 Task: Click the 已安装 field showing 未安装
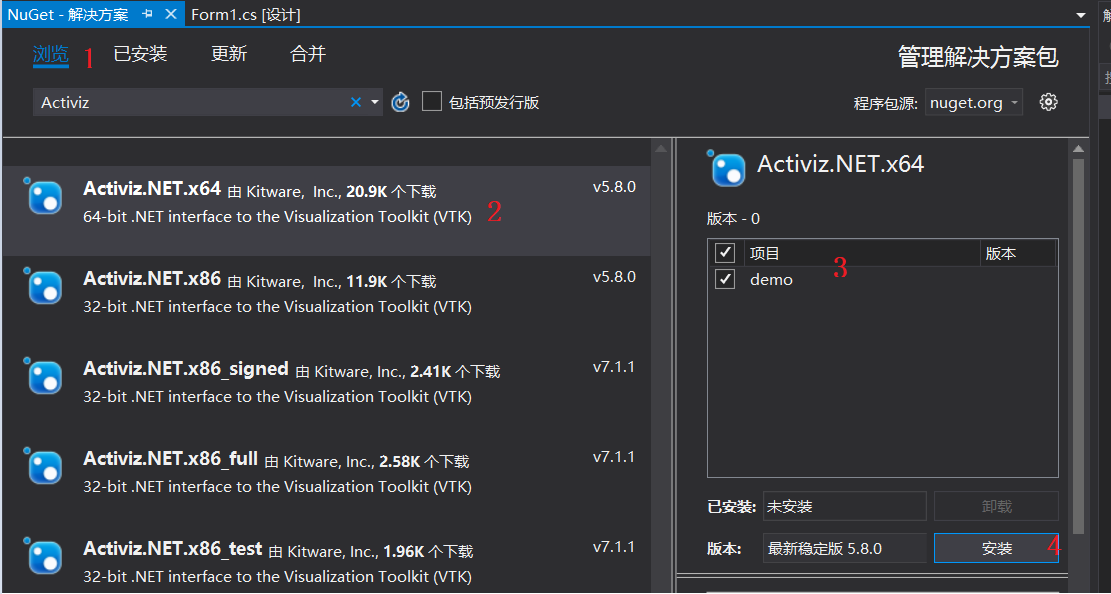[x=845, y=506]
